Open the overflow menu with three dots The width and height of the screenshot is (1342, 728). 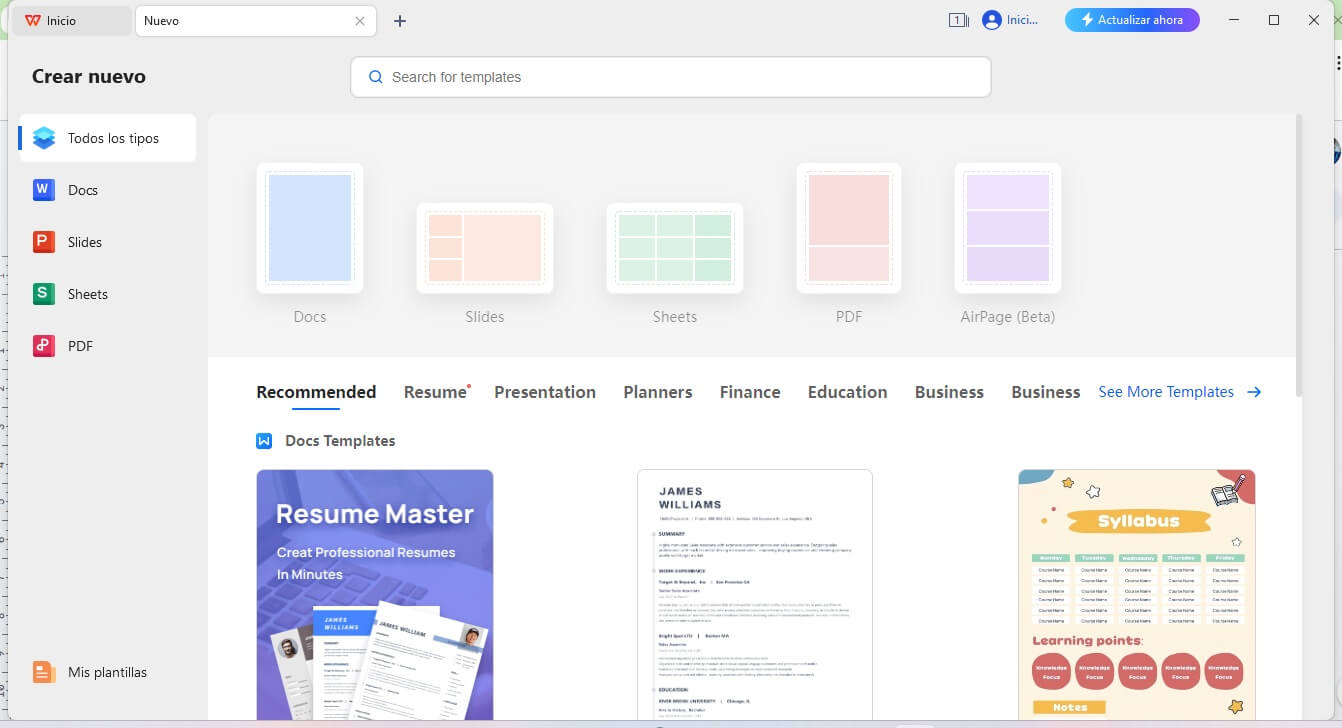[1338, 62]
